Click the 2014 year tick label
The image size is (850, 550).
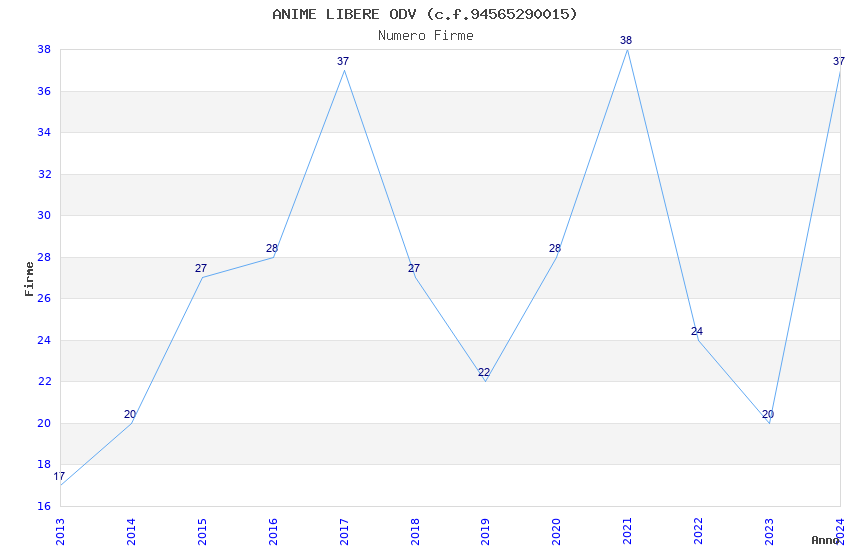click(x=131, y=532)
